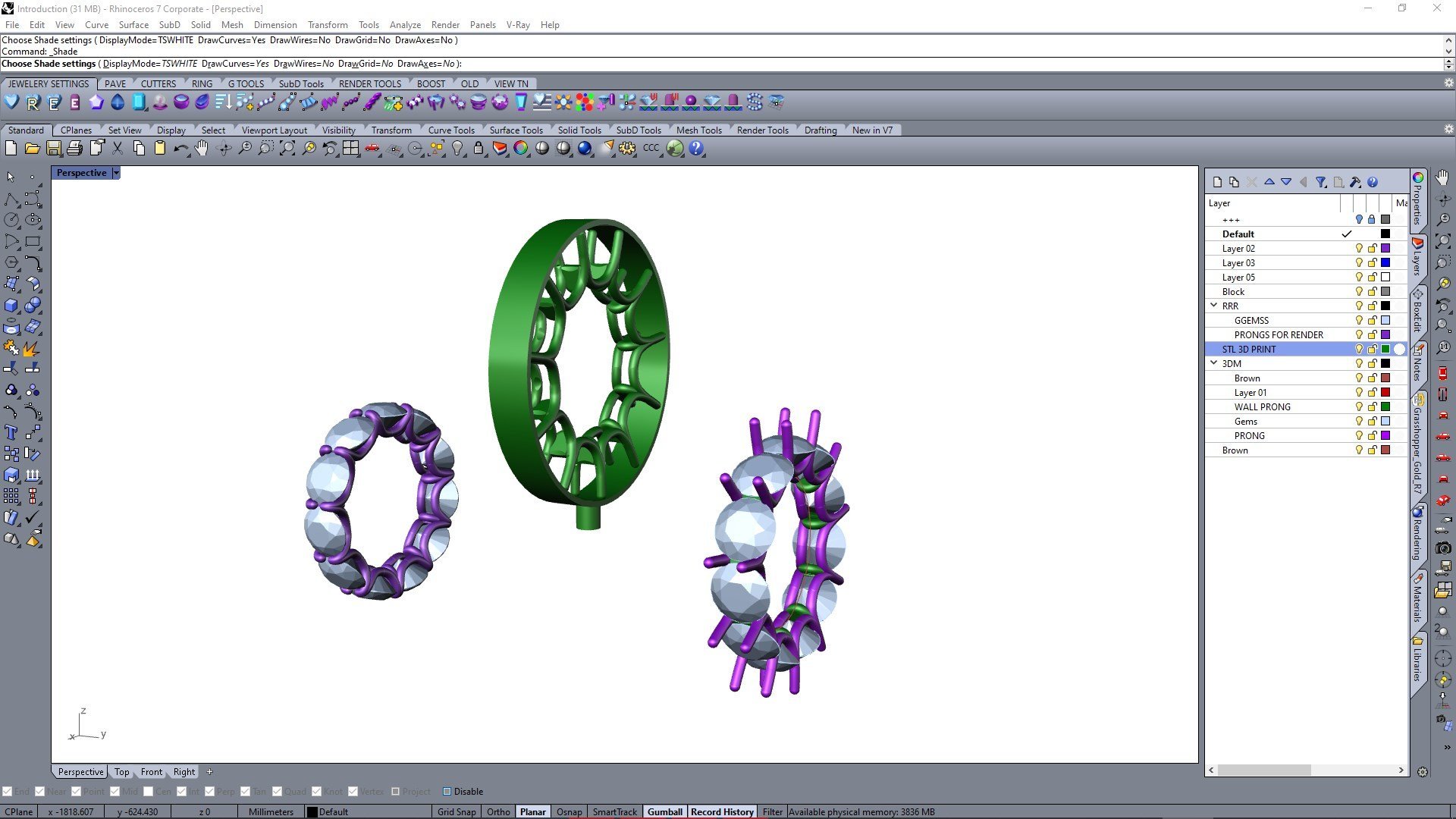The height and width of the screenshot is (819, 1456).
Task: Select the Pan hand tool
Action: (x=201, y=149)
